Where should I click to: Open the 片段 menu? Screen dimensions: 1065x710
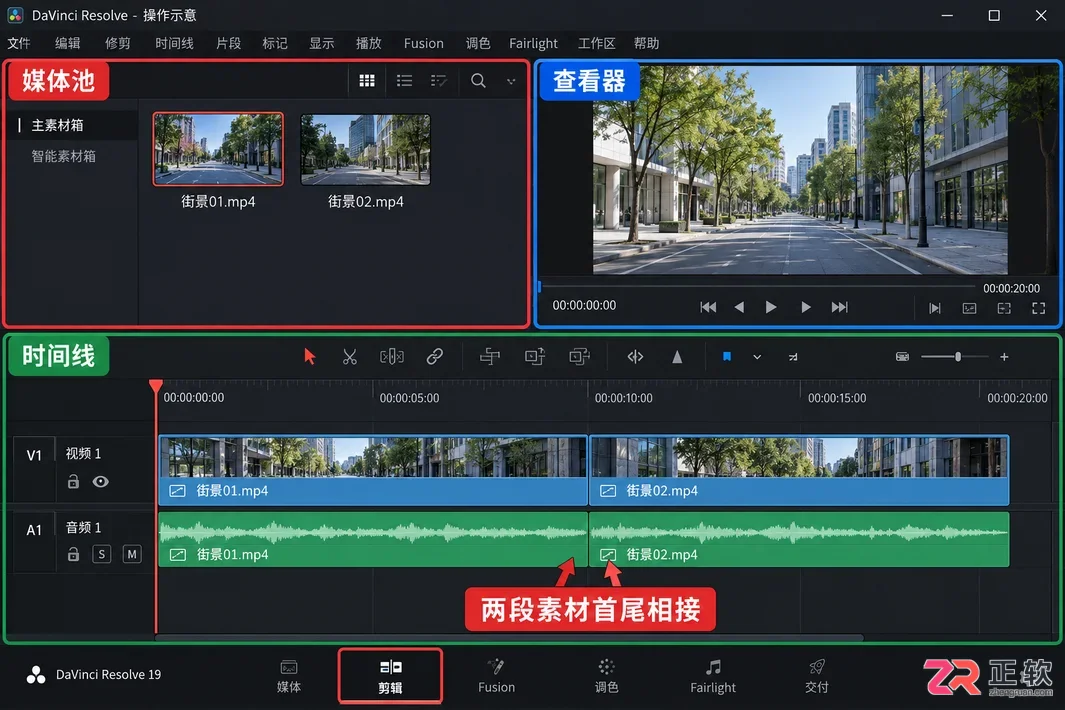point(228,43)
